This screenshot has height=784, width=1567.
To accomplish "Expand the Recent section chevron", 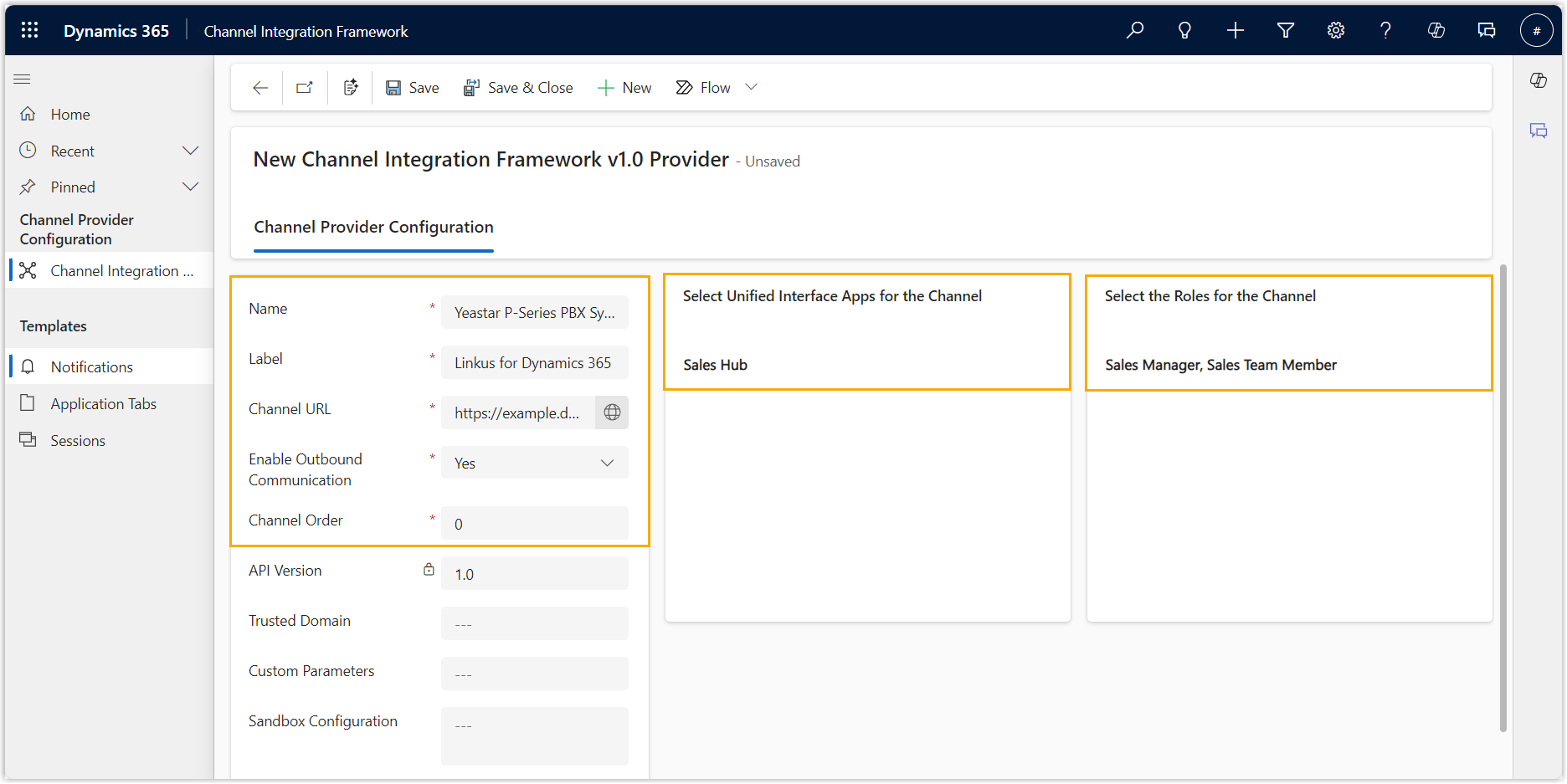I will pyautogui.click(x=190, y=151).
